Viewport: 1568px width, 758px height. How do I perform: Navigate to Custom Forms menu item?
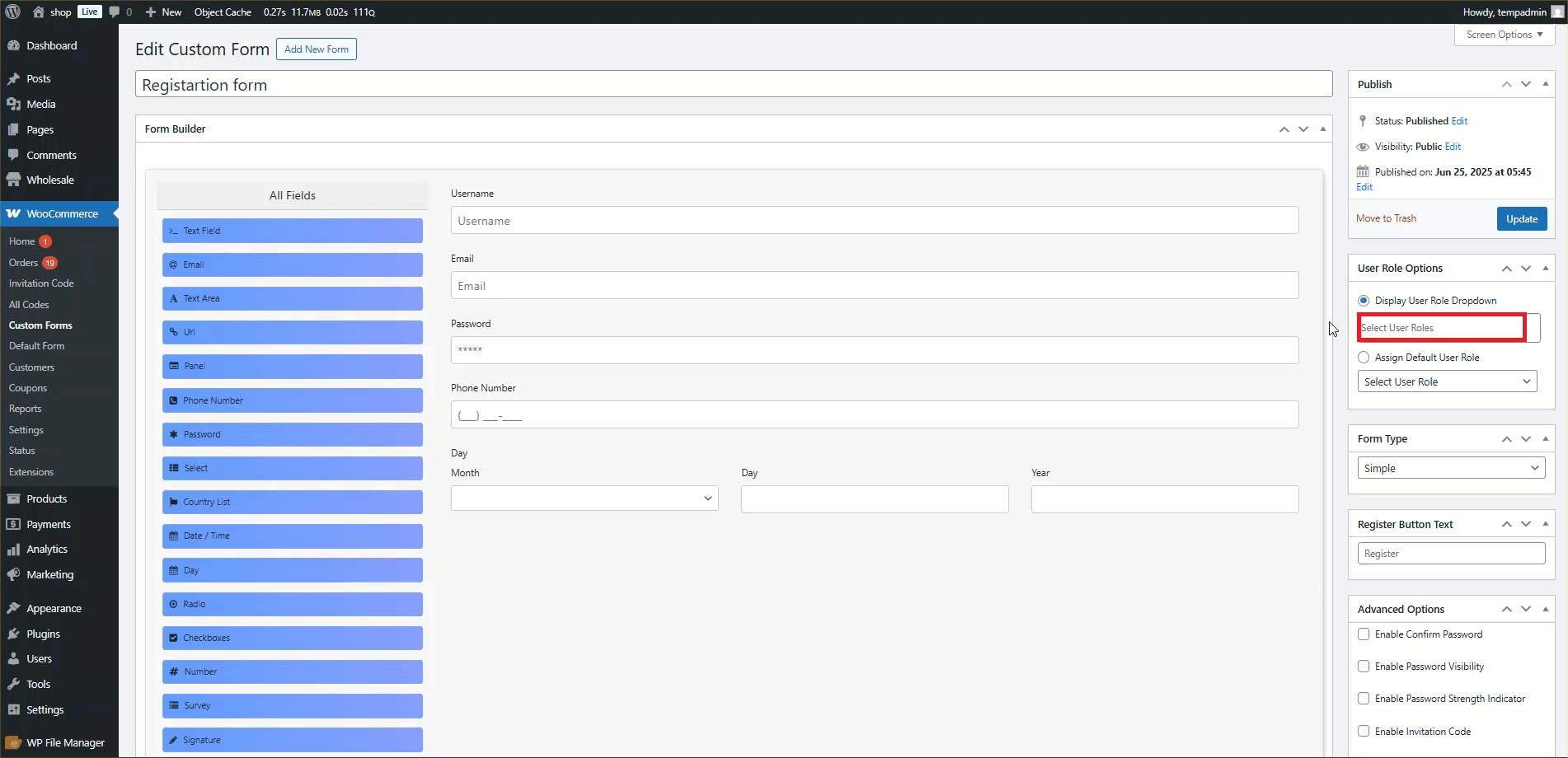(x=40, y=325)
